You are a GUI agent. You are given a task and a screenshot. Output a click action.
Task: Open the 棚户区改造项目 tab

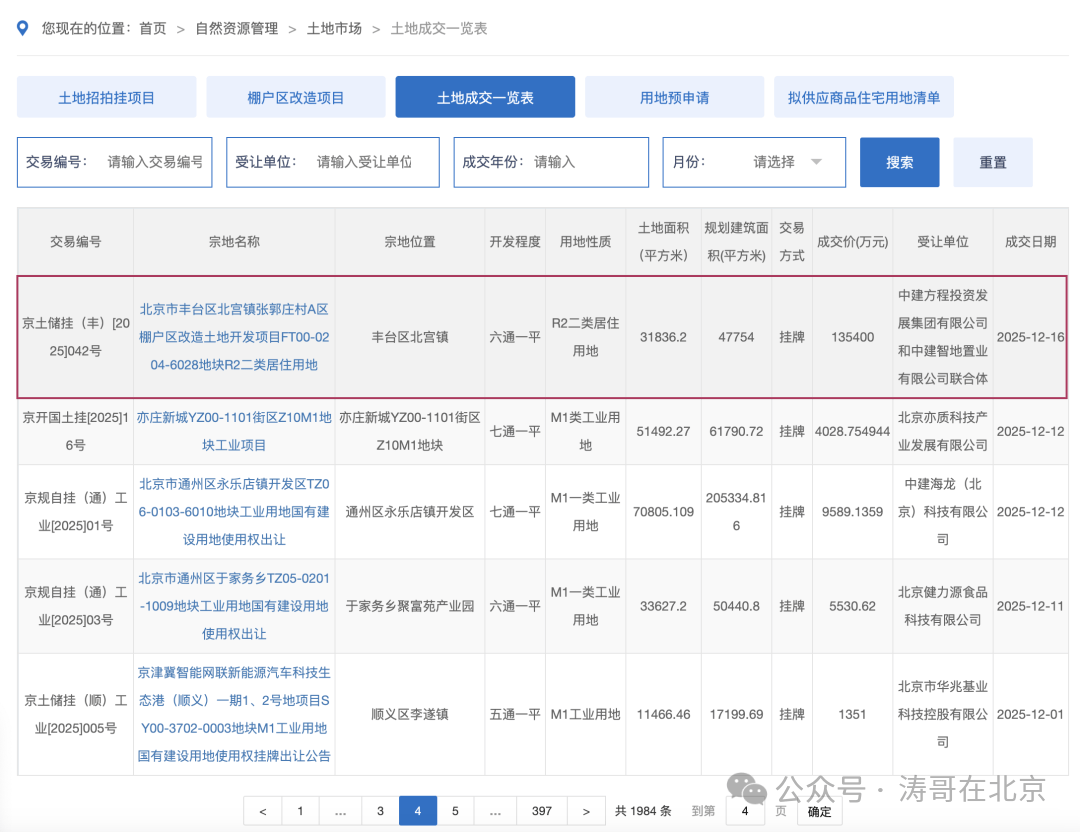click(295, 98)
